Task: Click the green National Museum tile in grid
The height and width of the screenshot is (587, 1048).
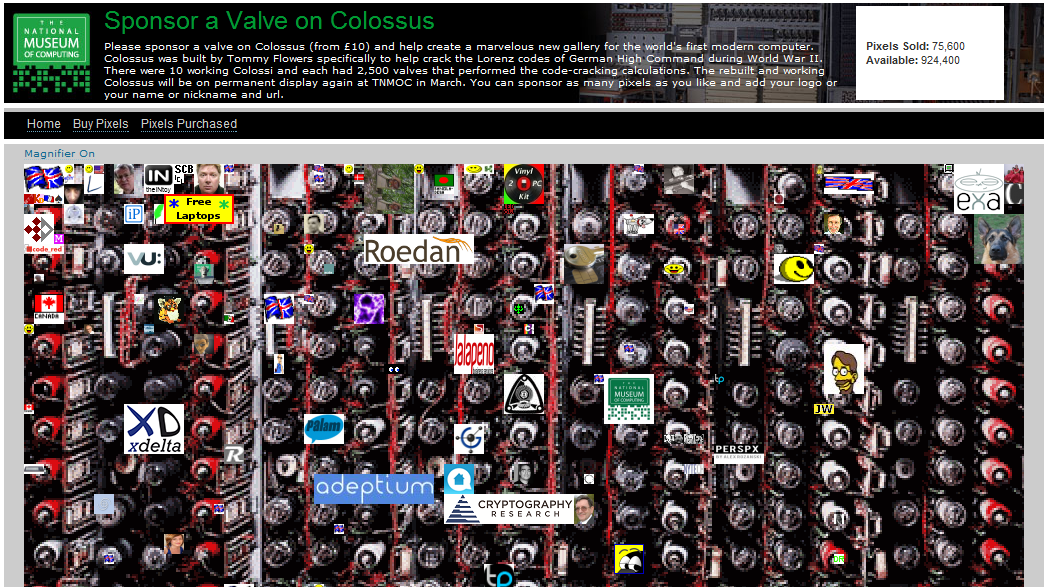Action: [x=629, y=398]
